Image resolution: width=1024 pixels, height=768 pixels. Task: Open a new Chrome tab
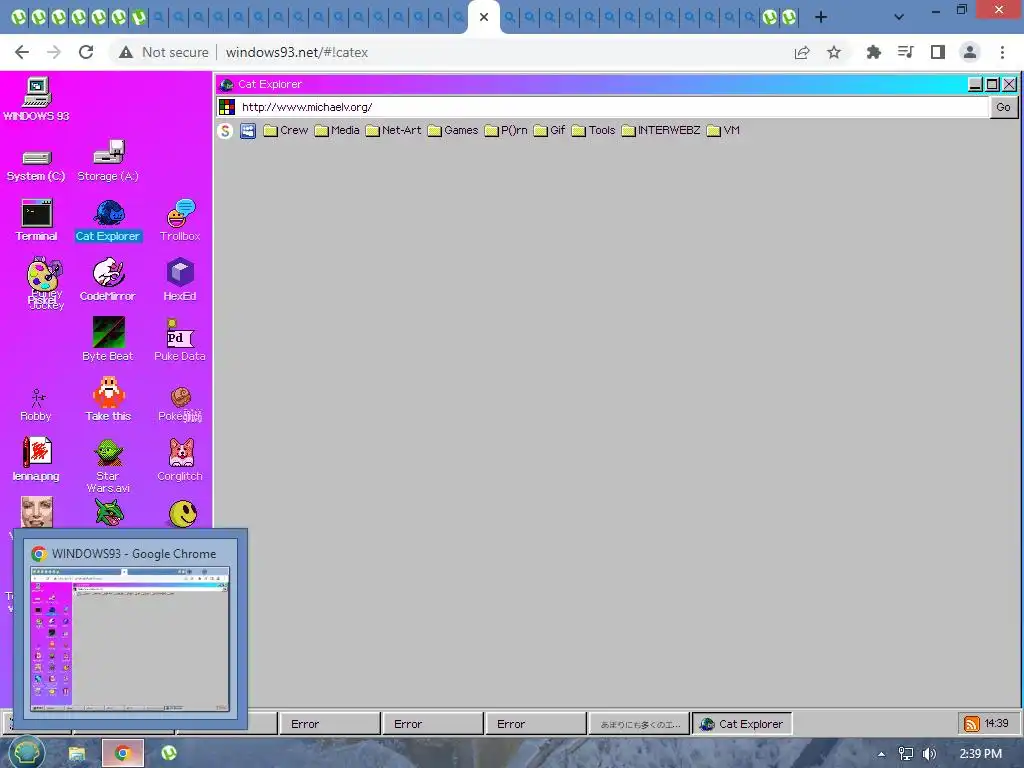tap(821, 17)
